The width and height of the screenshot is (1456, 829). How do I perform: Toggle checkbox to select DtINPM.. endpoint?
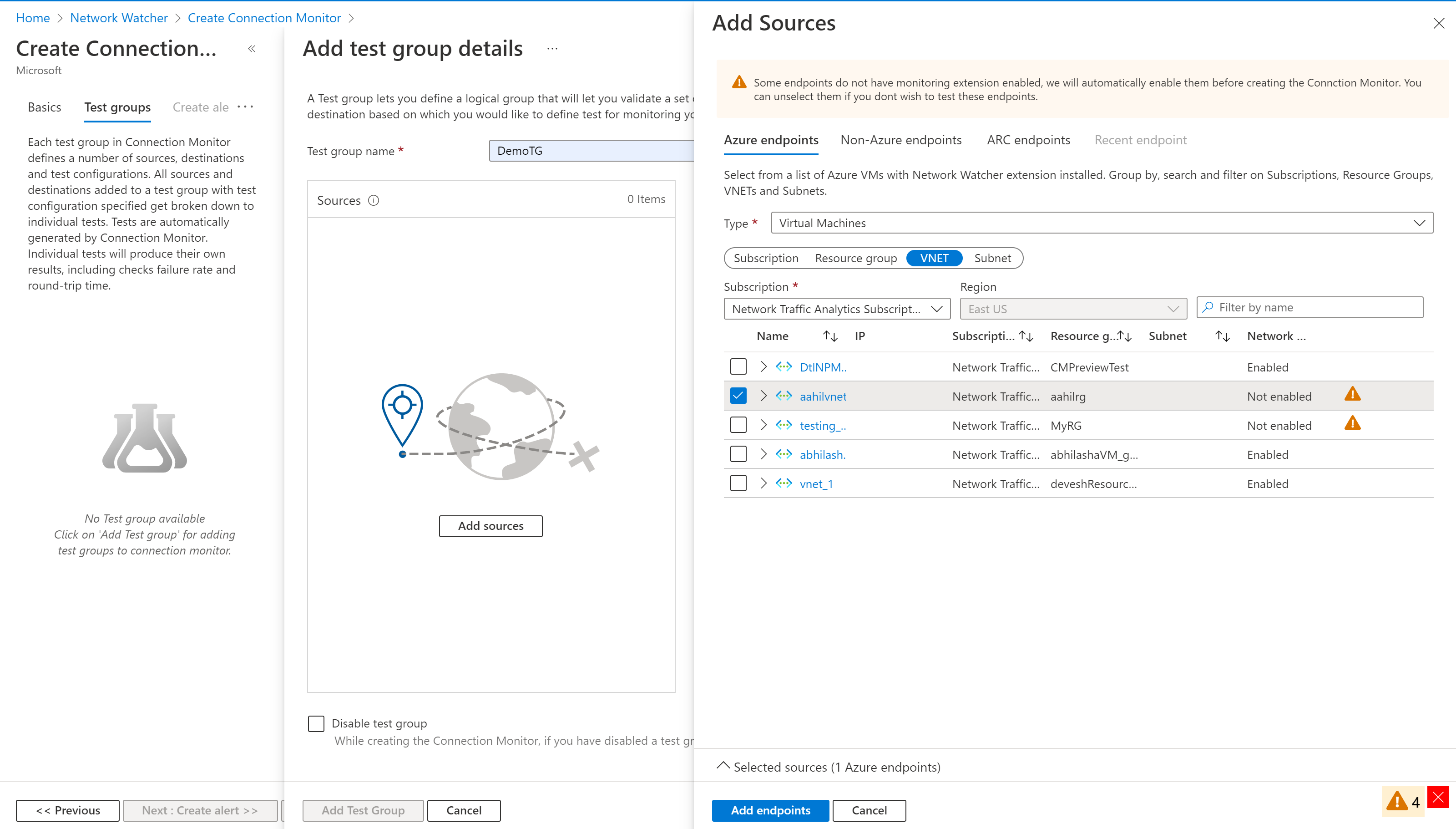pos(738,366)
